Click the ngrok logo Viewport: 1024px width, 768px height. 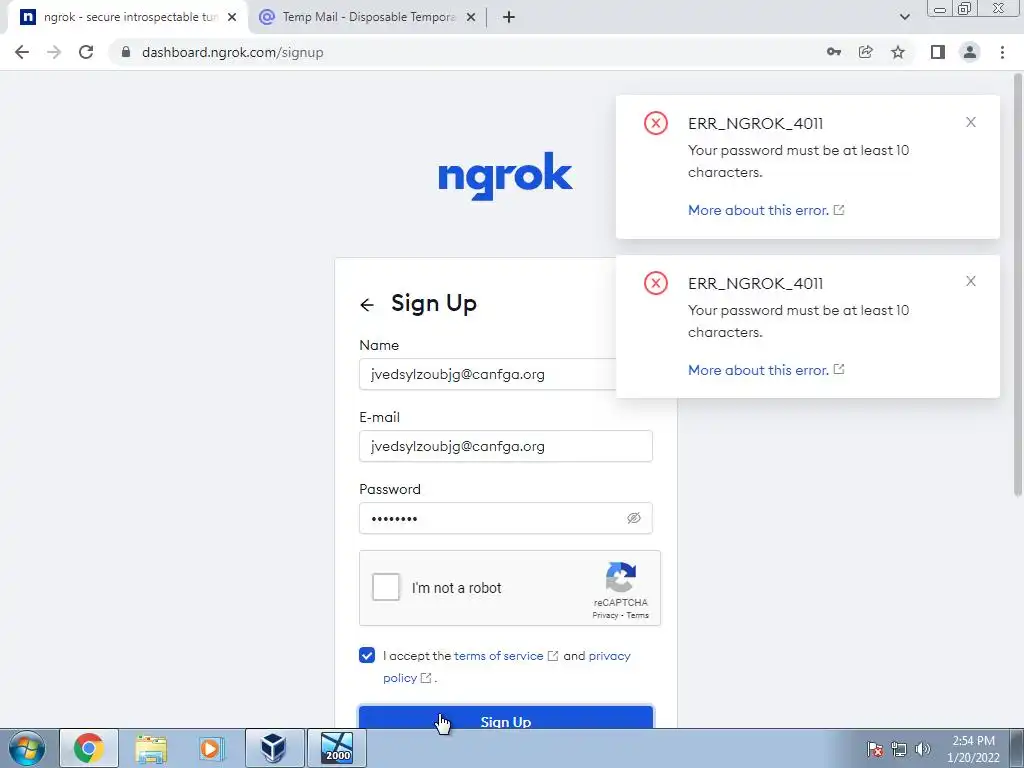click(505, 175)
